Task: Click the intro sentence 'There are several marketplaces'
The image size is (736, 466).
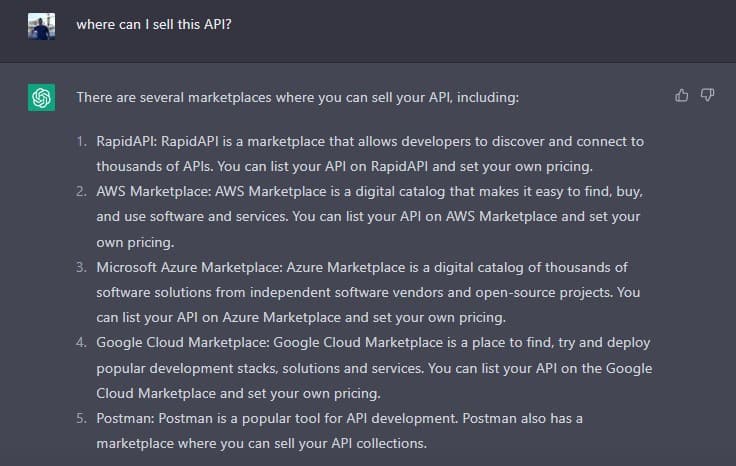Action: pos(297,98)
